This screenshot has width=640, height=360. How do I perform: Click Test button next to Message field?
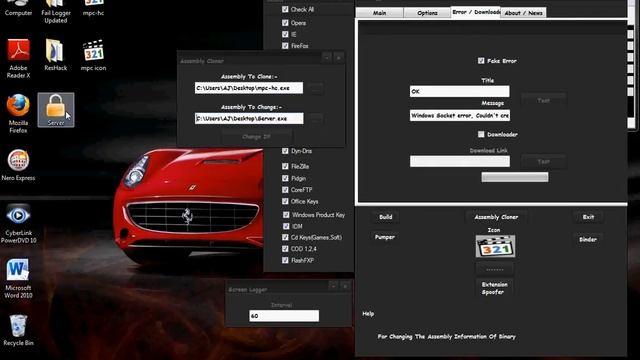tap(543, 100)
